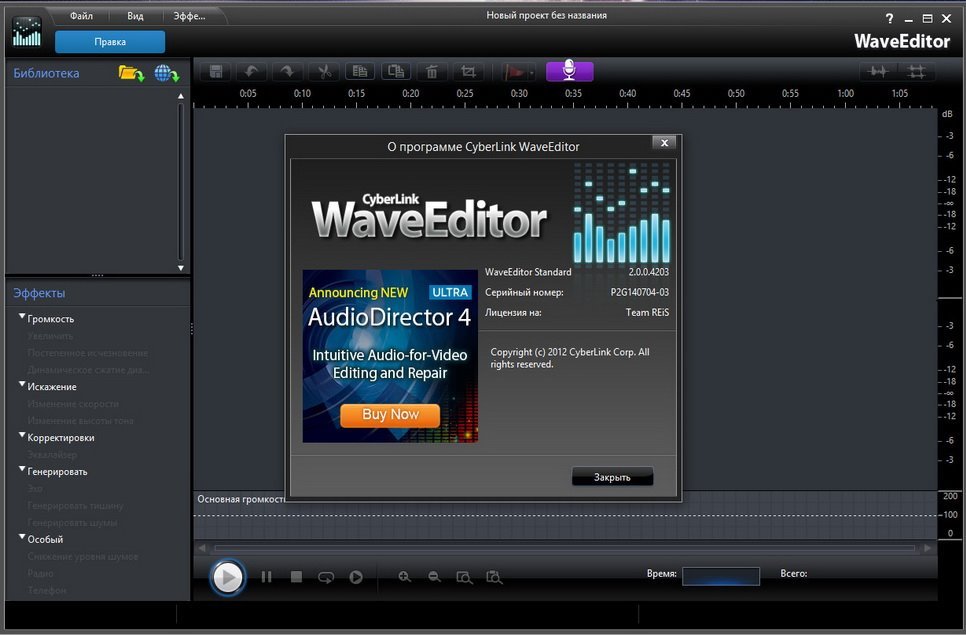Image resolution: width=966 pixels, height=635 pixels.
Task: Select the Эхо effect
Action: click(x=34, y=488)
